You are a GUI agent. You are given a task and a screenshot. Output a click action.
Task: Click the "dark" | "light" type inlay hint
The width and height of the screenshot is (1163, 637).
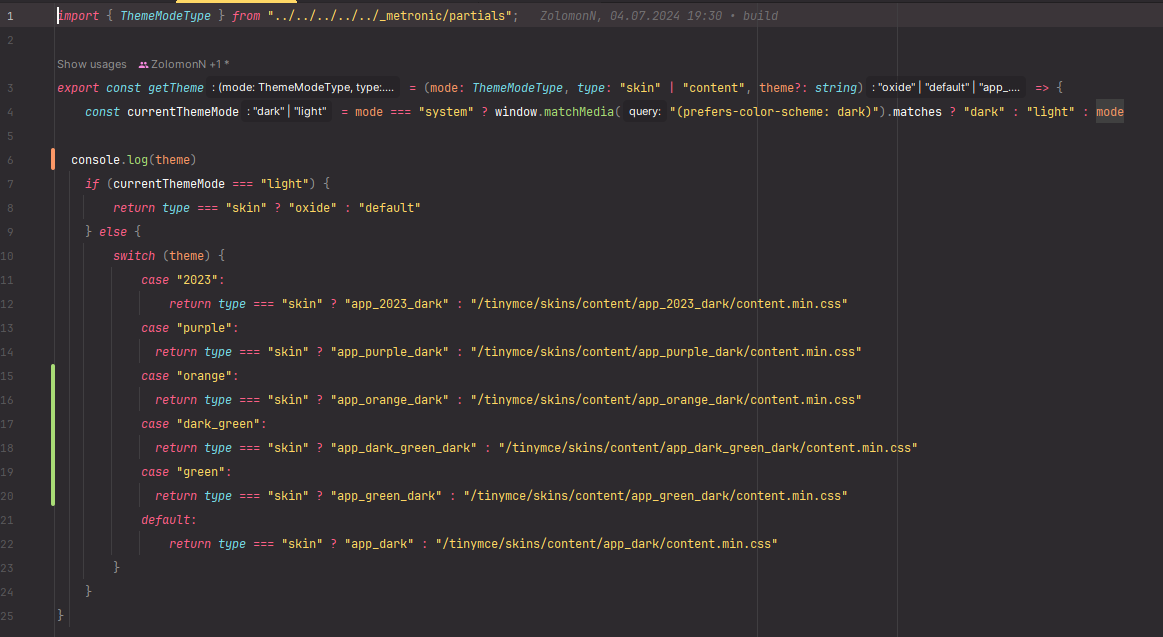[x=290, y=112]
